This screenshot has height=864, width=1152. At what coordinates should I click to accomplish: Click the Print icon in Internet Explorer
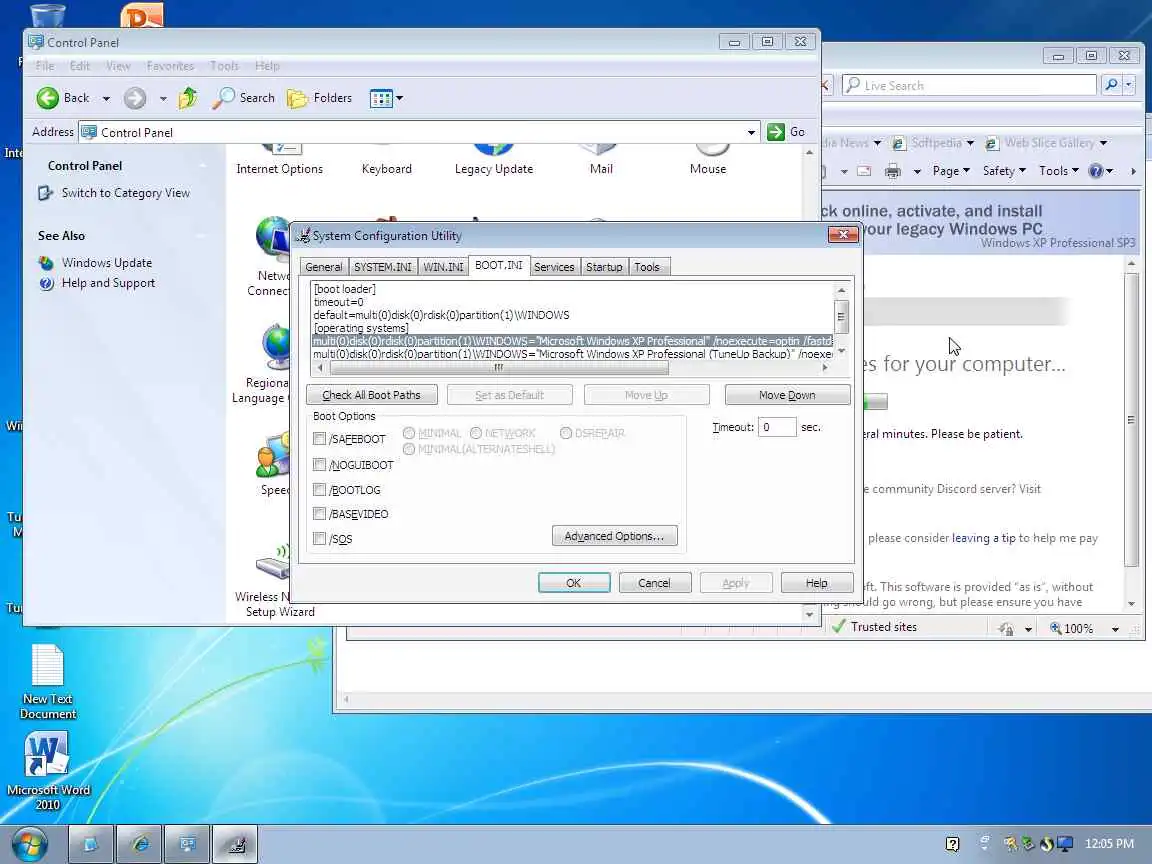tap(893, 171)
